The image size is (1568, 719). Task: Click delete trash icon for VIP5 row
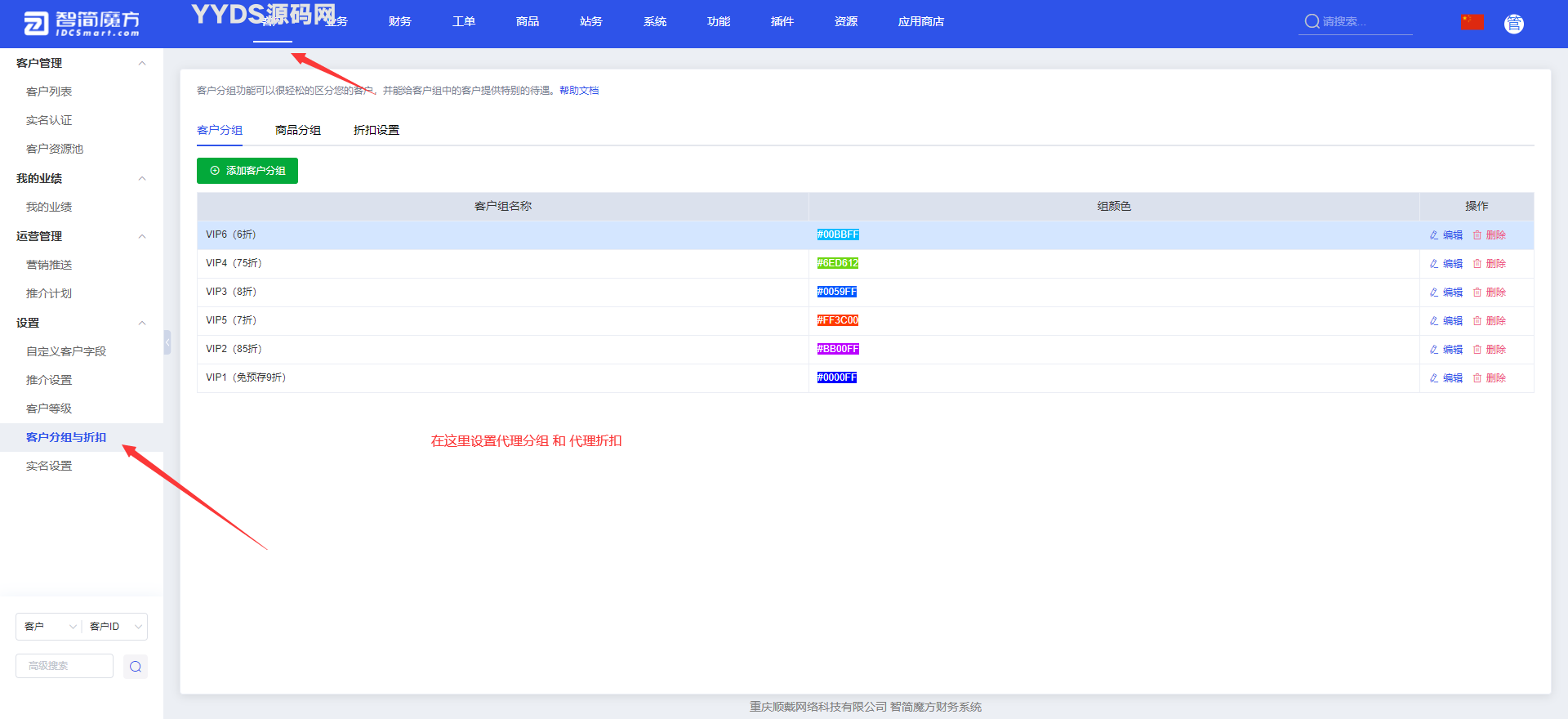pyautogui.click(x=1477, y=321)
